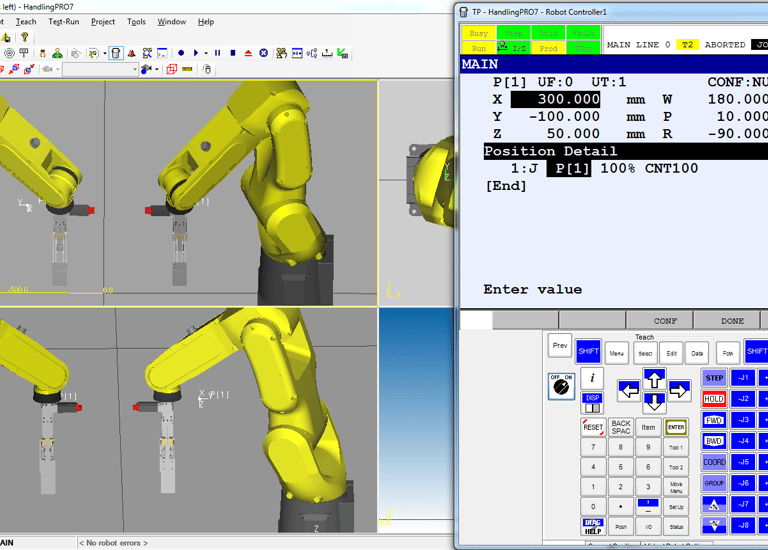Image resolution: width=768 pixels, height=550 pixels.
Task: Expand dropdown next to blue-dot view icon
Action: 157,69
